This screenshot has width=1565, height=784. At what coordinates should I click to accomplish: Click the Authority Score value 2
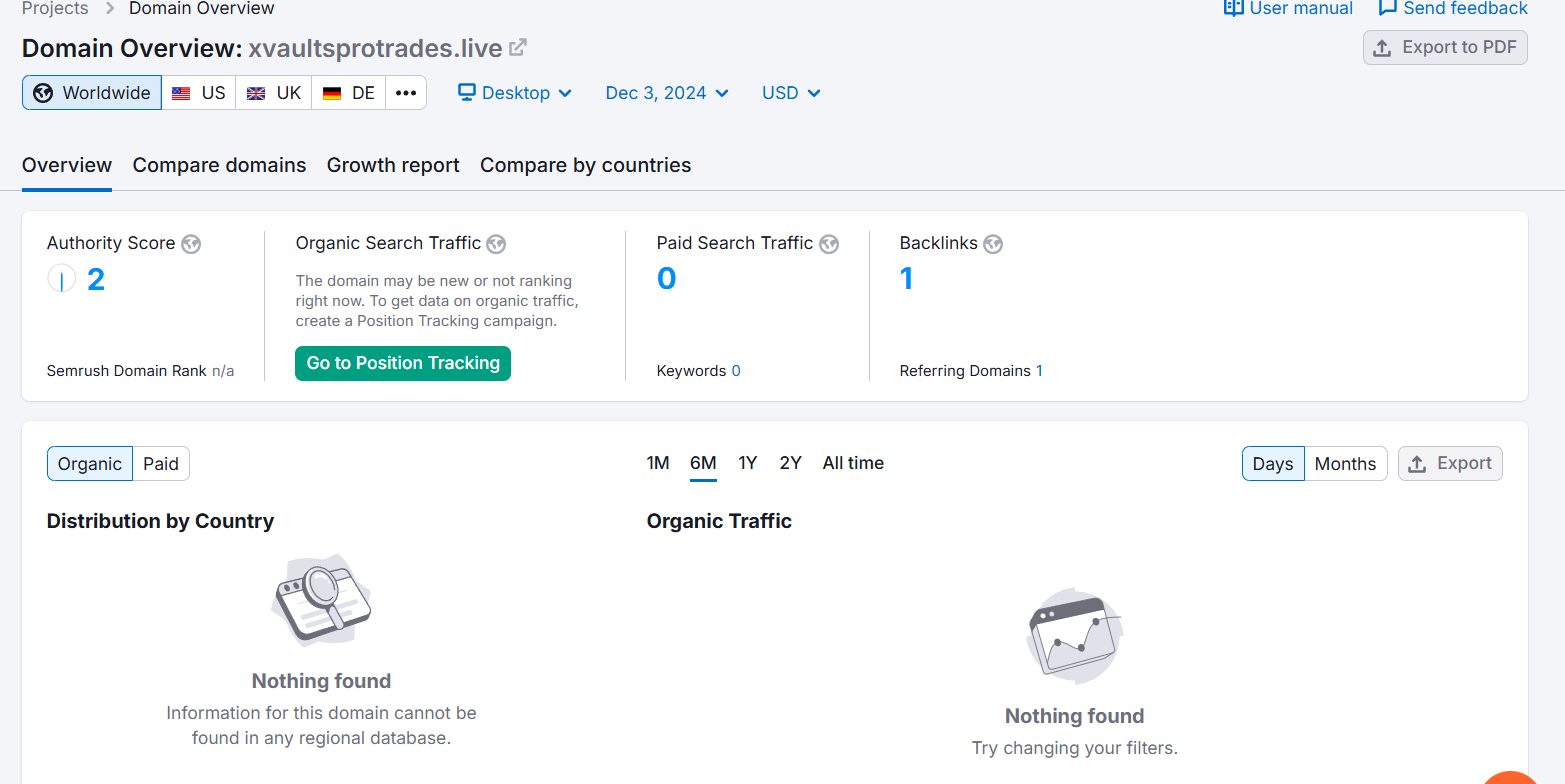[96, 279]
